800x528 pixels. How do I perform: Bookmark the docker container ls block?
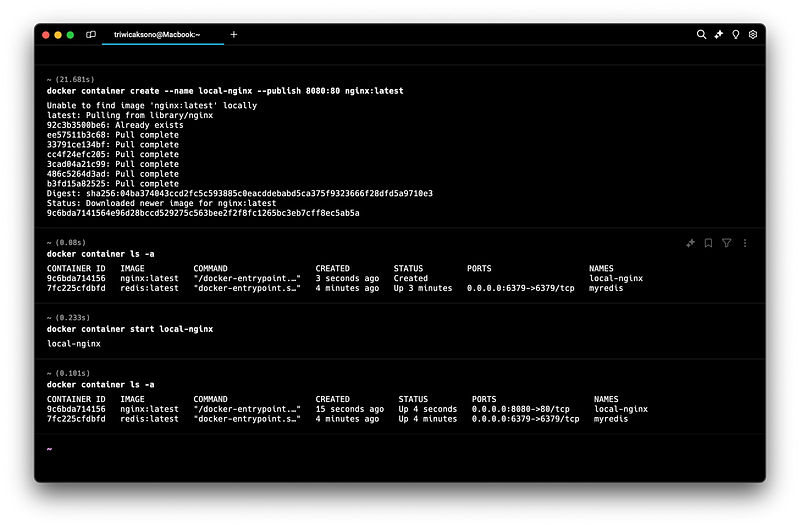[708, 243]
